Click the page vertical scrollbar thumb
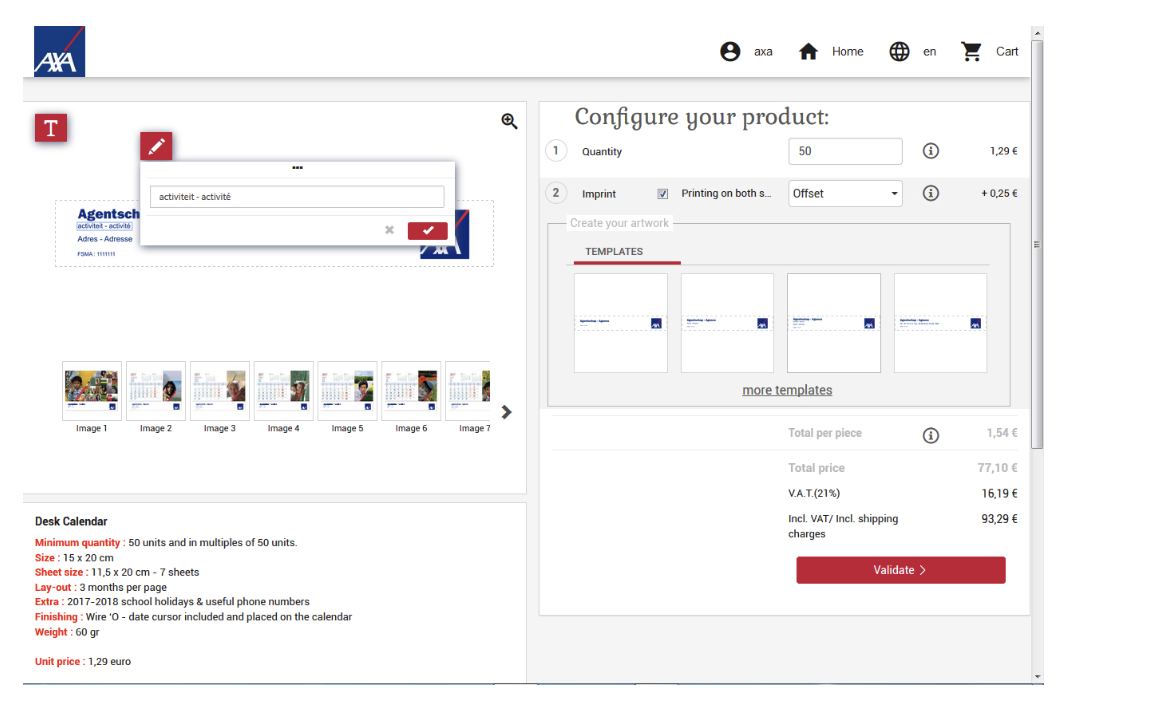Image resolution: width=1164 pixels, height=720 pixels. [1037, 244]
